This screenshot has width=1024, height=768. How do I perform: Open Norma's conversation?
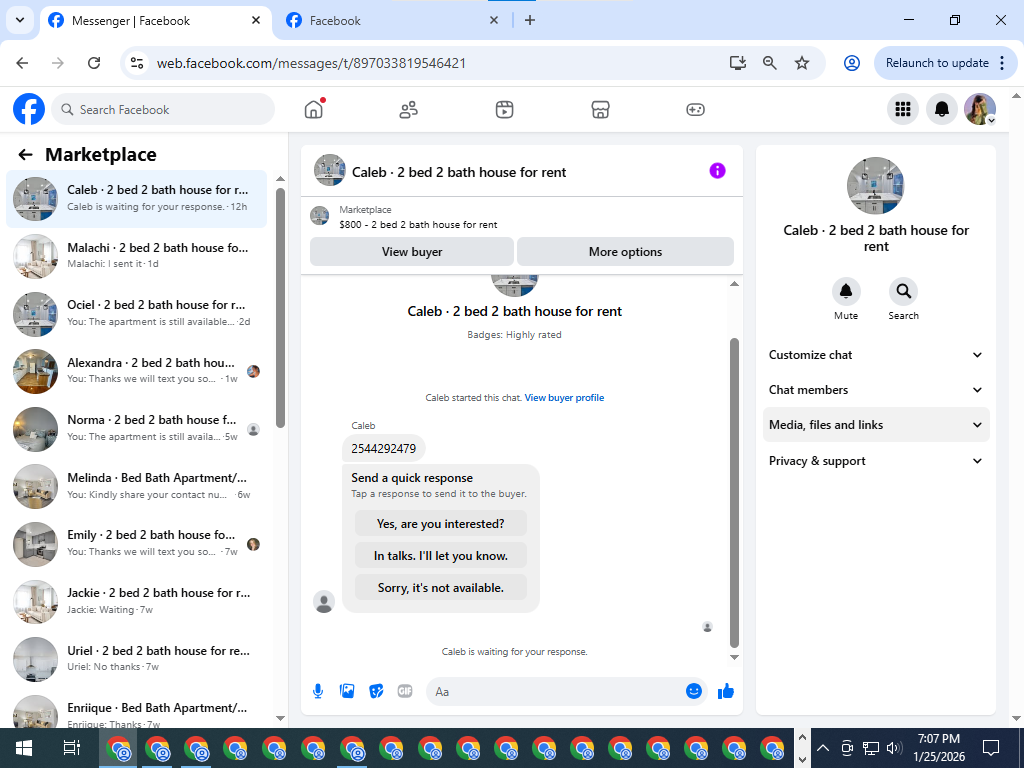[x=136, y=428]
